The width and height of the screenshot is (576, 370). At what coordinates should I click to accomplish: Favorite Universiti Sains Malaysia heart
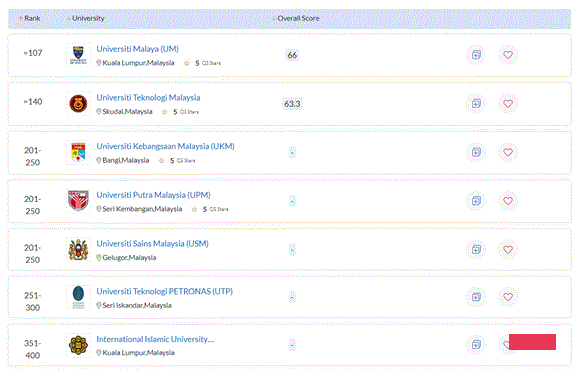coord(508,249)
